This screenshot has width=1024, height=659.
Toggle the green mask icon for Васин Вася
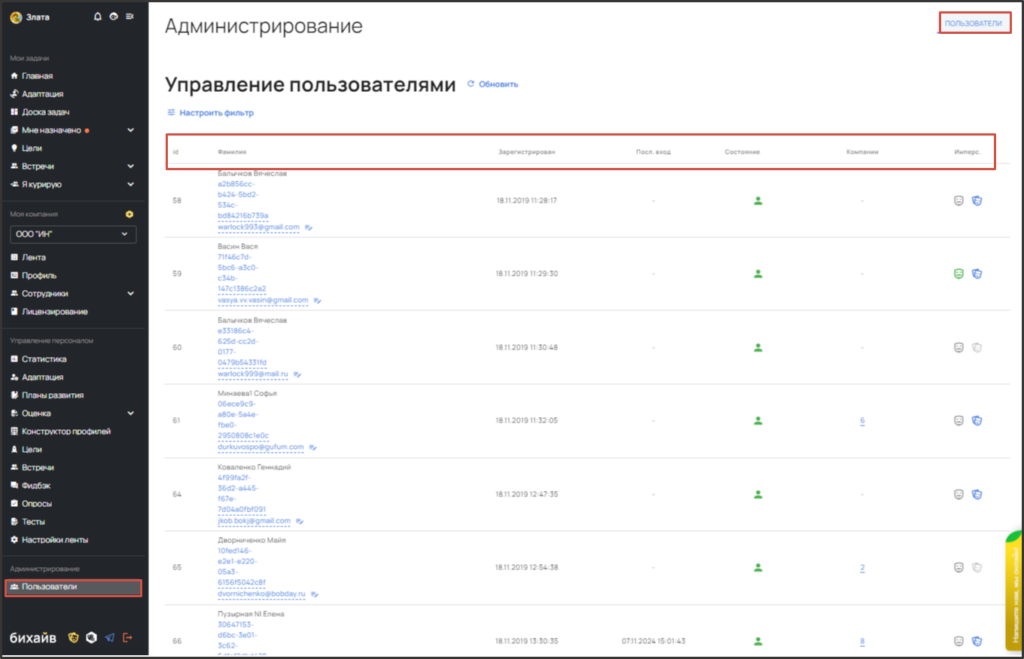(958, 273)
